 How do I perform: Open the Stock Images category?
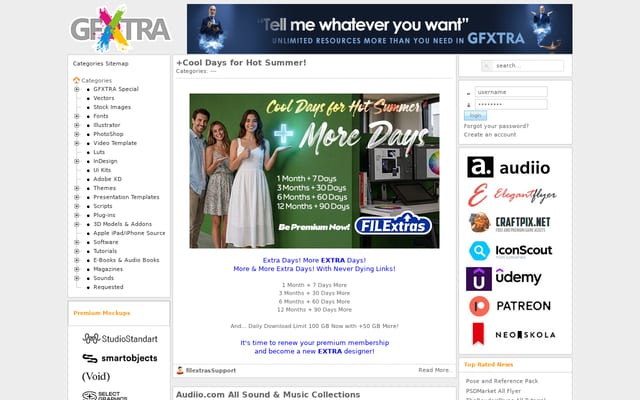click(112, 107)
